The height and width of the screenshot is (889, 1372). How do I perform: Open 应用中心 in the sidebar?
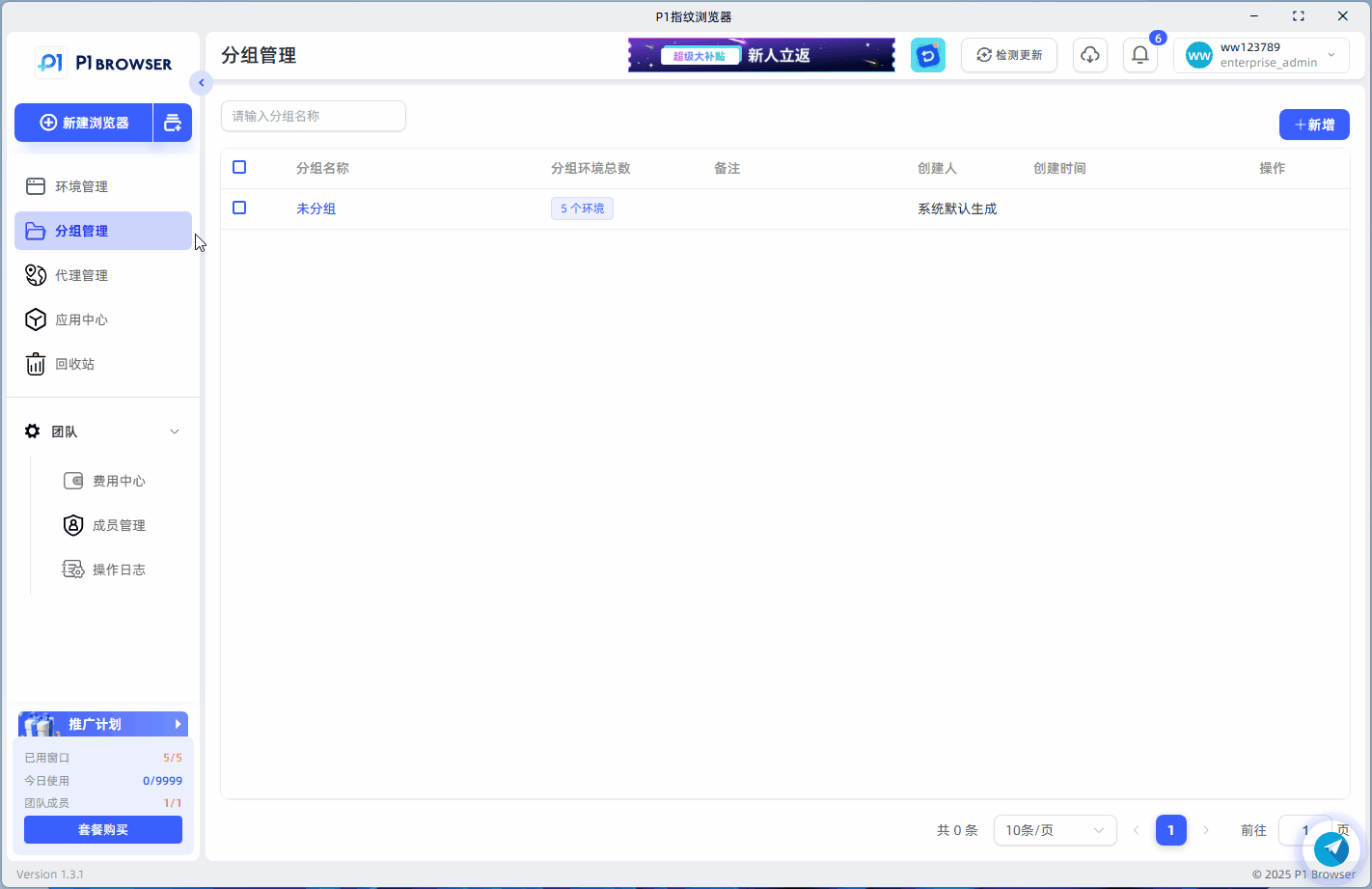[x=81, y=319]
